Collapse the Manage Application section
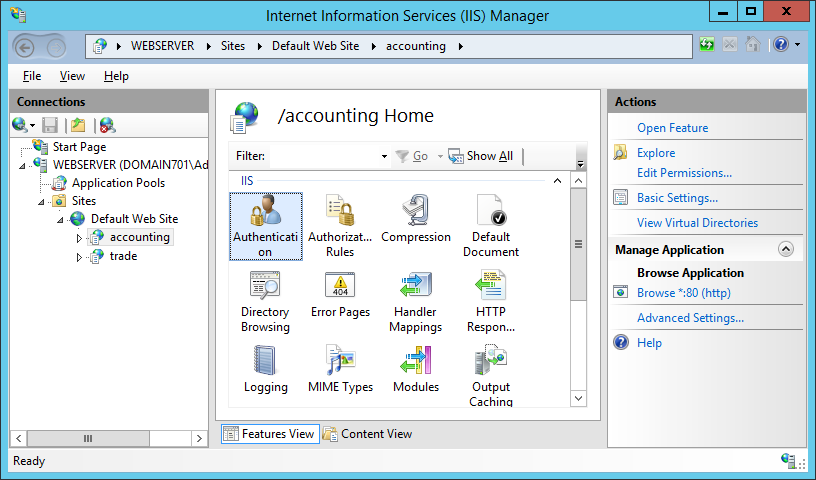The height and width of the screenshot is (480, 816). click(785, 250)
